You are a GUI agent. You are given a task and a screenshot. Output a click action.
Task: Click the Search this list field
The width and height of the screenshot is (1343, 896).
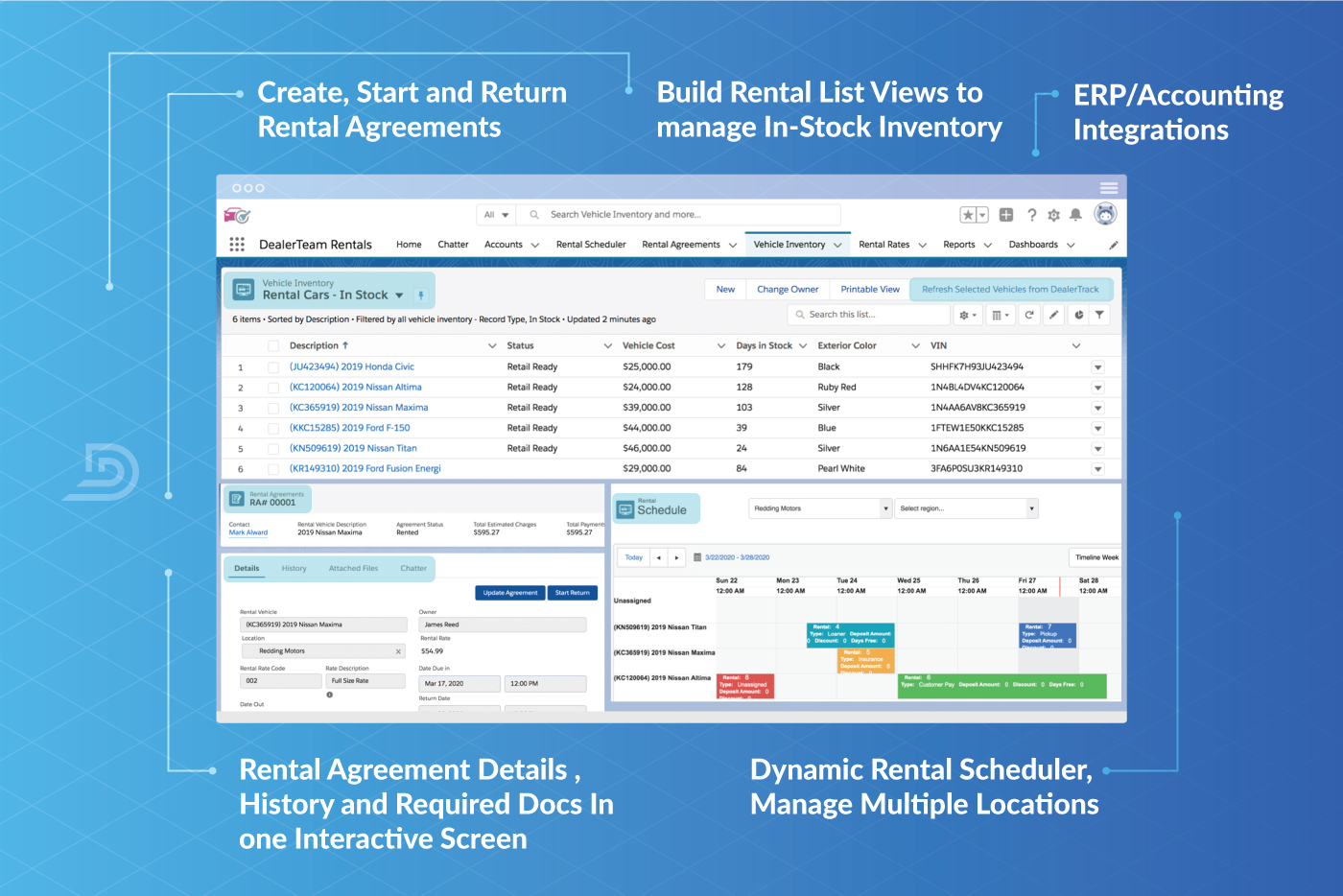pos(873,315)
